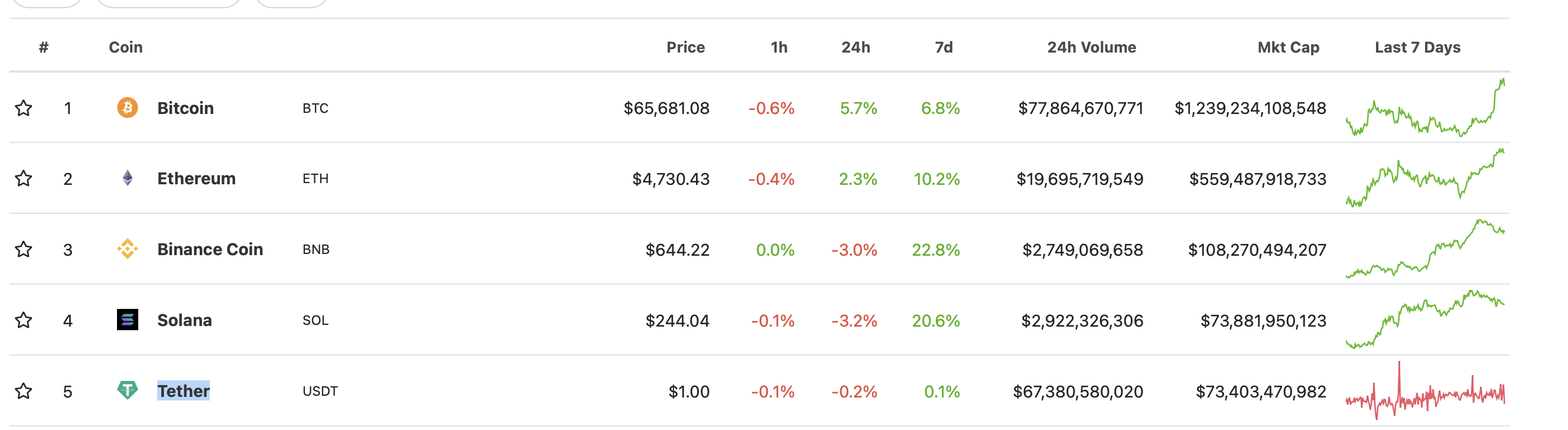The image size is (1568, 430).
Task: Toggle the star next to Ethereum
Action: tap(24, 178)
